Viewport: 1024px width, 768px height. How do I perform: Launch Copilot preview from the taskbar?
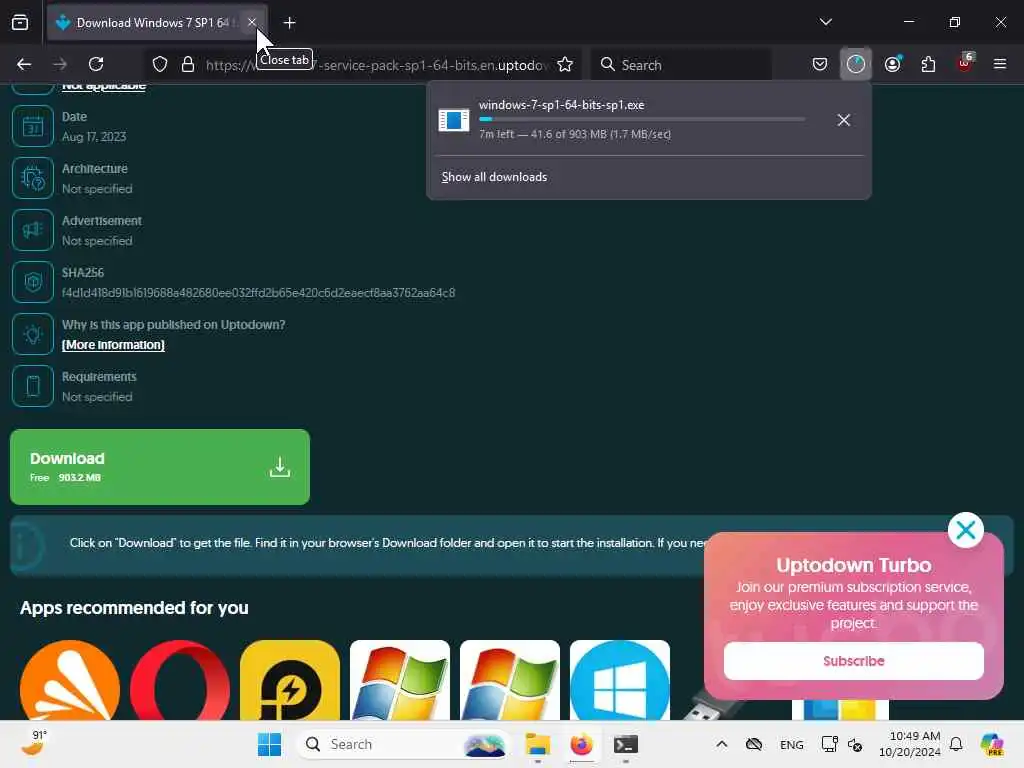[992, 744]
